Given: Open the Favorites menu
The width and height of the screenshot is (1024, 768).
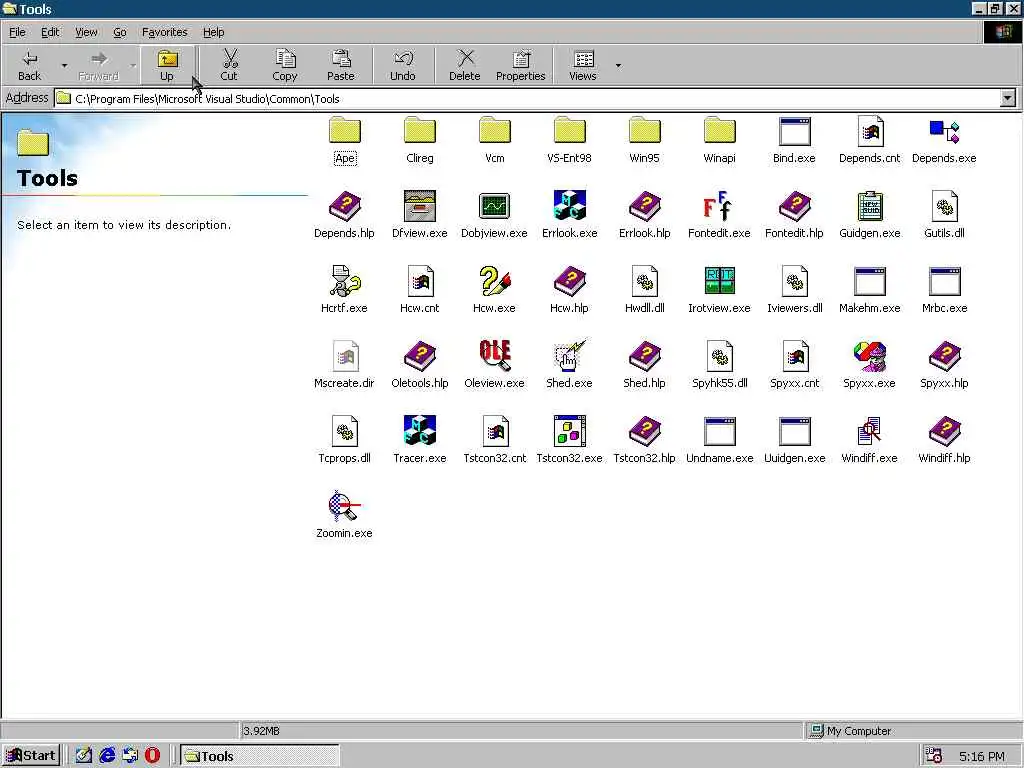Looking at the screenshot, I should (165, 32).
